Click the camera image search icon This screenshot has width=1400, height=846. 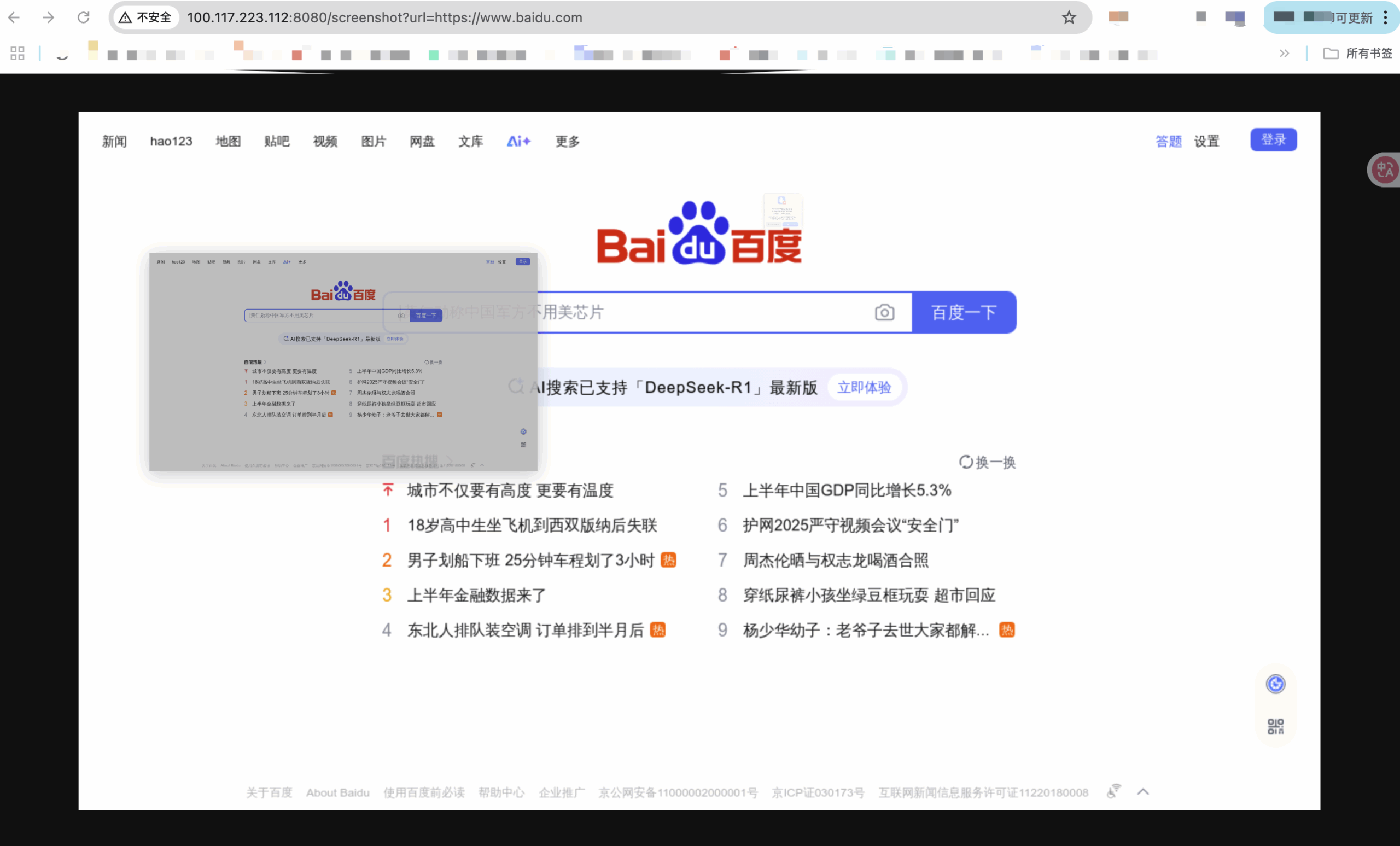(884, 312)
